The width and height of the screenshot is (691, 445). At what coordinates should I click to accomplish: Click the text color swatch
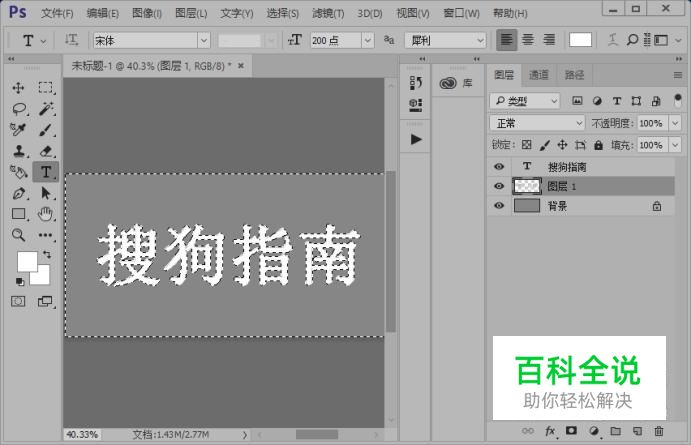click(580, 40)
